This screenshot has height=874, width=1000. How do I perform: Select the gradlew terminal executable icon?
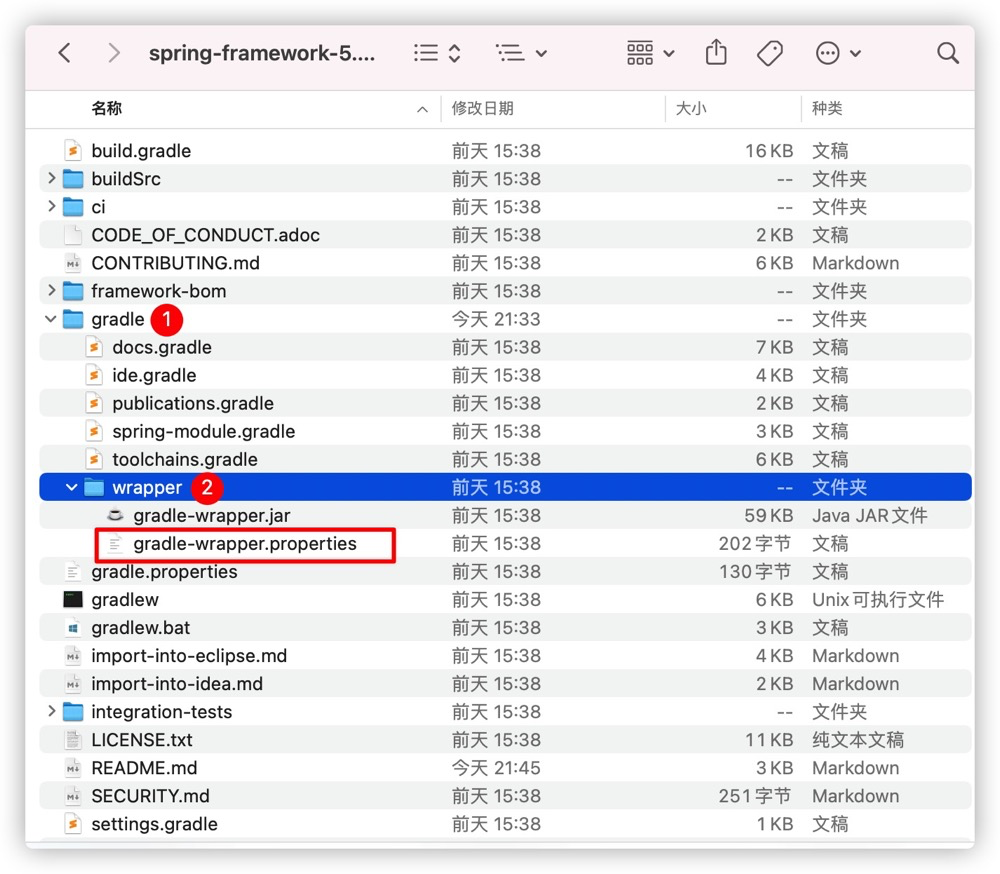[x=73, y=600]
